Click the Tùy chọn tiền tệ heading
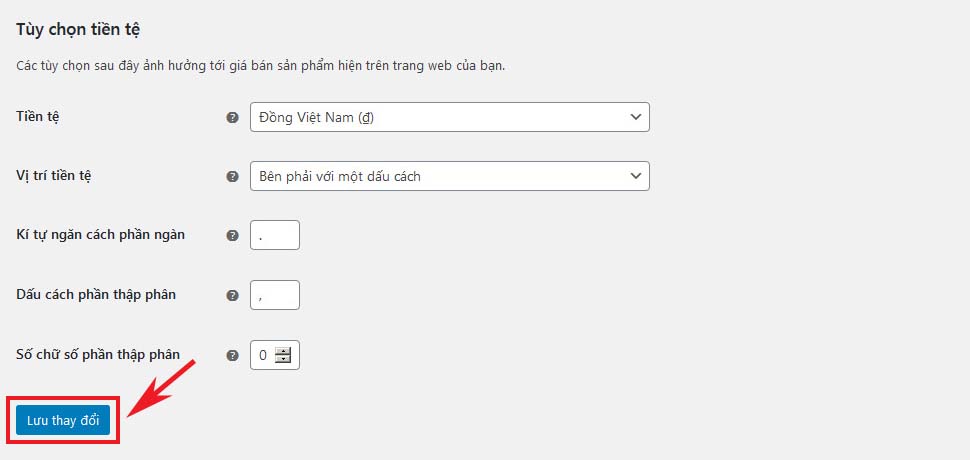 (x=78, y=29)
